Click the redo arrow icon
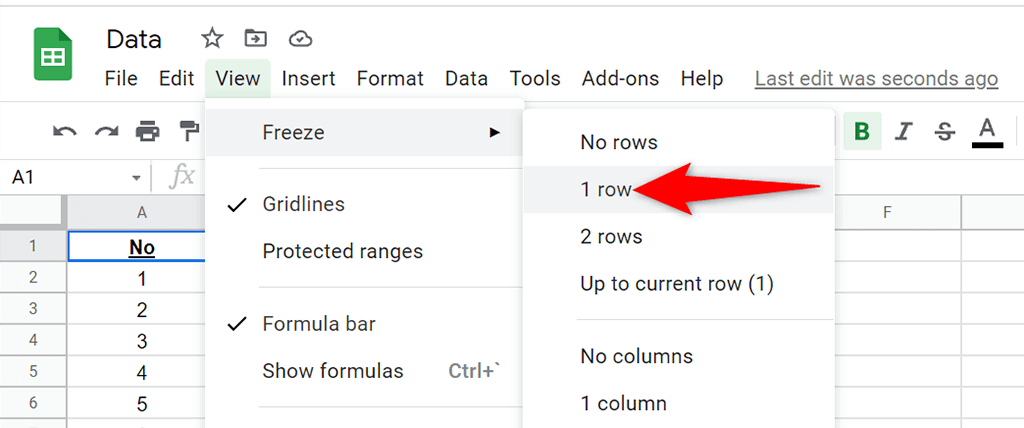Viewport: 1024px width, 428px height. coord(106,132)
